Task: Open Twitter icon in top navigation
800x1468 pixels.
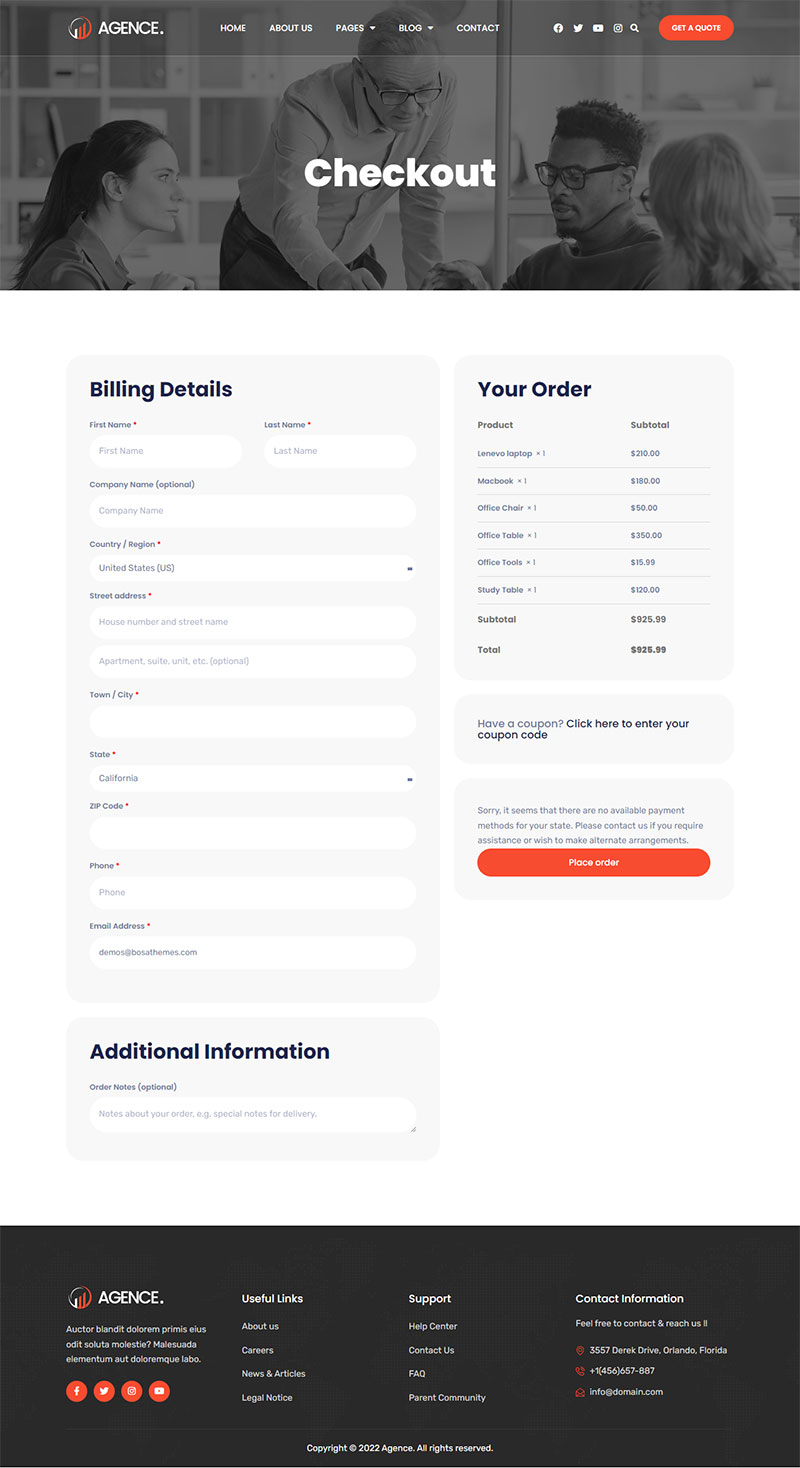Action: click(578, 28)
